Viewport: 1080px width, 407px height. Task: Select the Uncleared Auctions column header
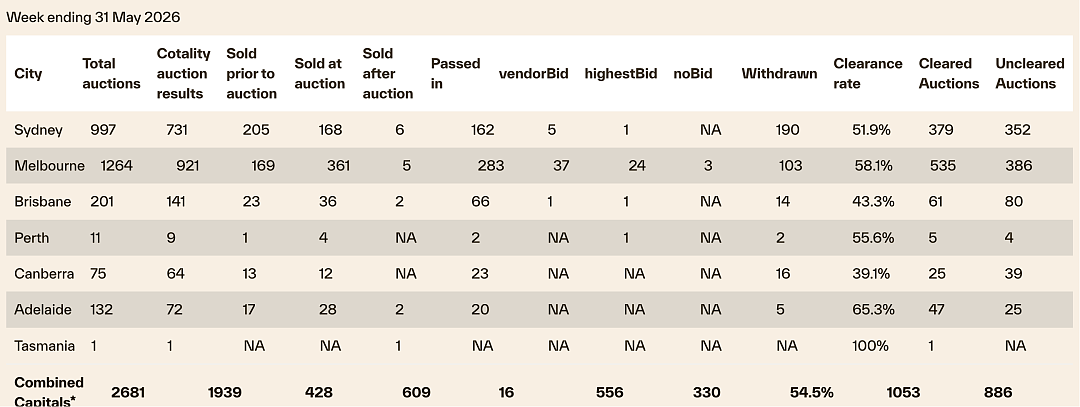(x=1030, y=74)
